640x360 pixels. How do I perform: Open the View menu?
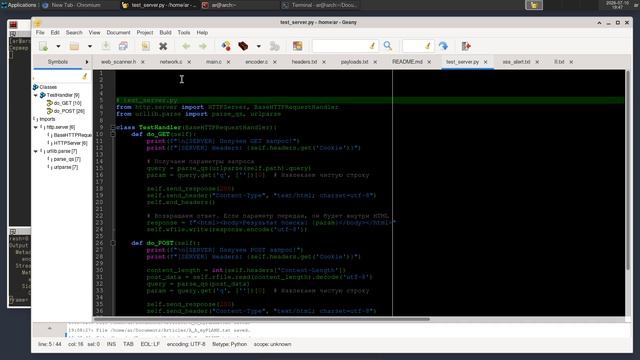[94, 32]
